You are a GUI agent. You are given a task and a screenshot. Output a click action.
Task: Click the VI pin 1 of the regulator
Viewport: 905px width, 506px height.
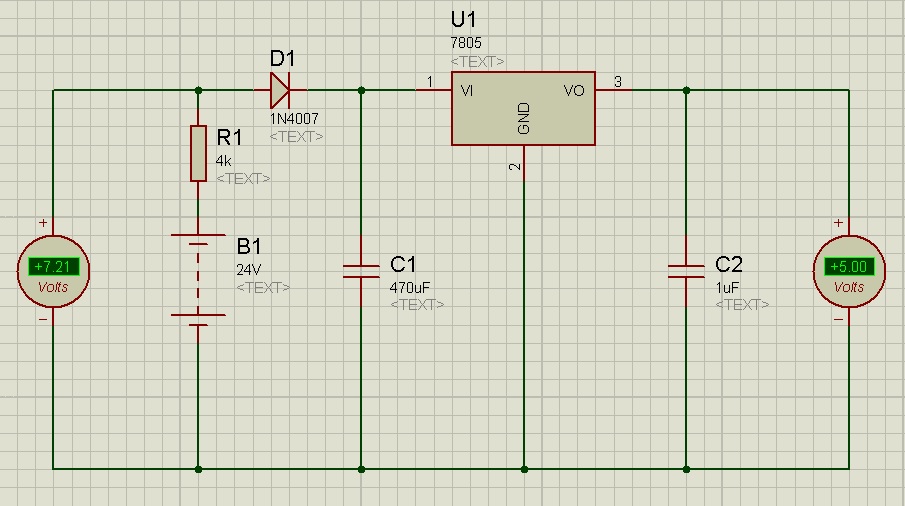coord(433,90)
